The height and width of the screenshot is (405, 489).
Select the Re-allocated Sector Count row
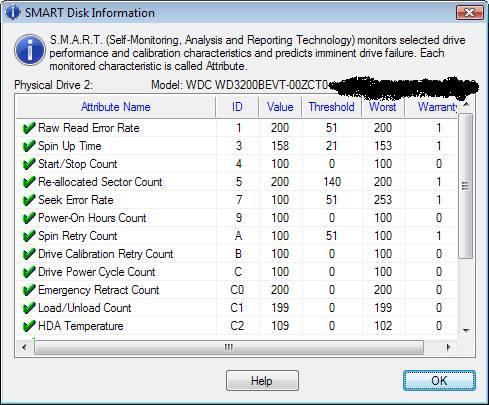point(237,182)
